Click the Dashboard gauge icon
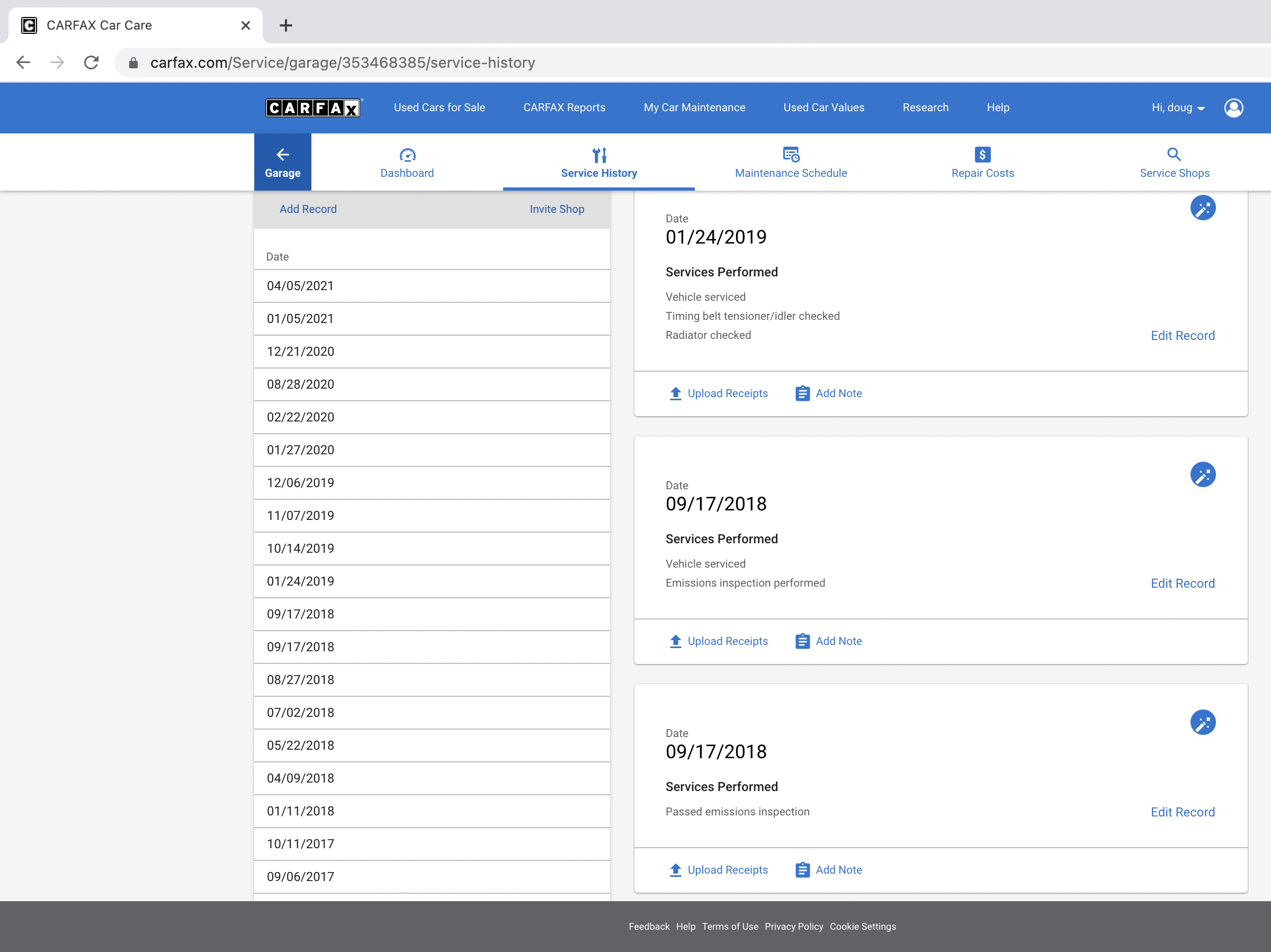Image resolution: width=1271 pixels, height=952 pixels. [407, 155]
